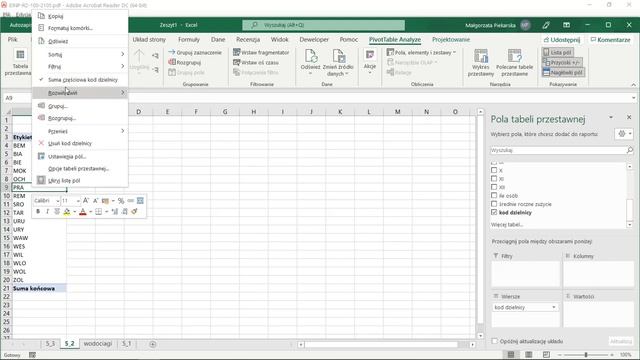Click the Kopiuj copy icon in context menu

(41, 16)
